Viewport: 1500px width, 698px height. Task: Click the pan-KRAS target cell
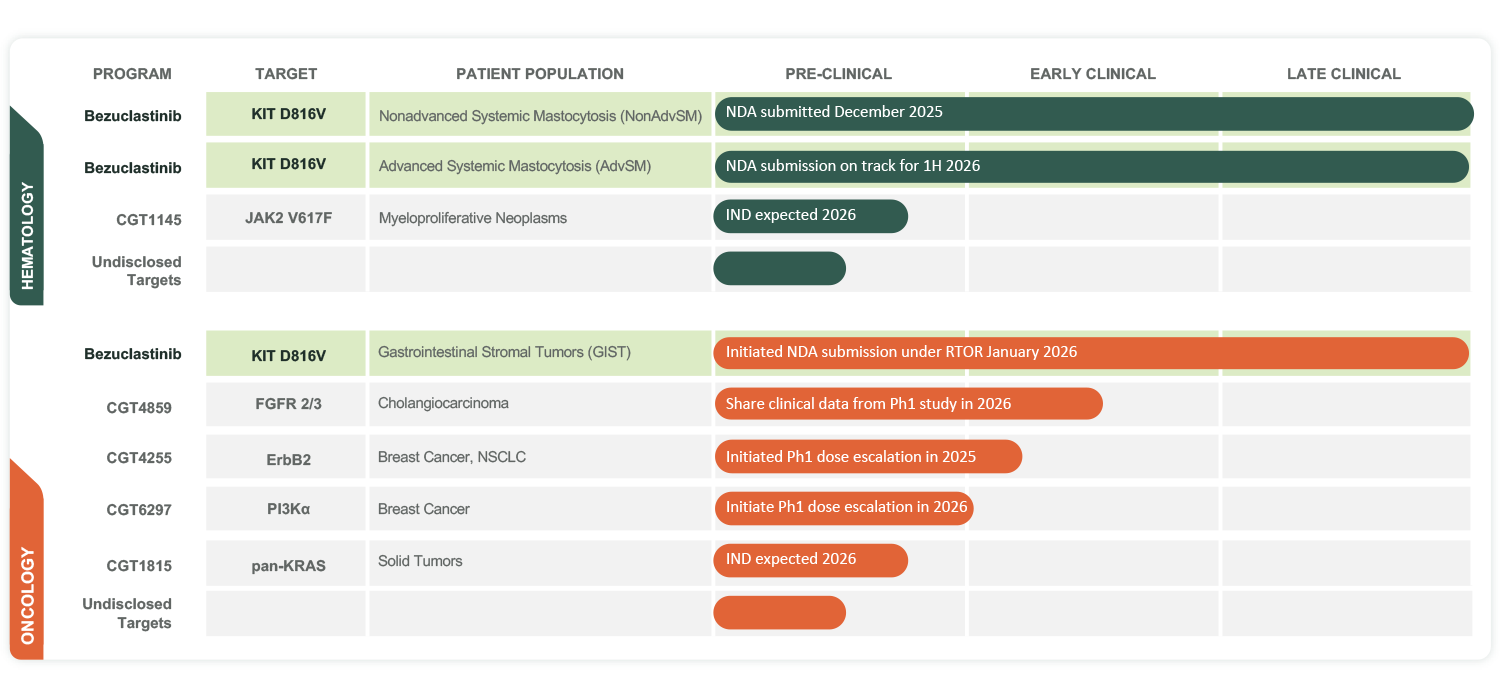[x=286, y=566]
